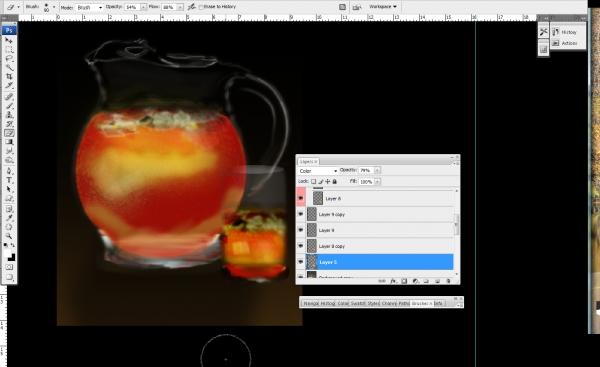The image size is (600, 367).
Task: Toggle visibility eye of Layer 8 copy
Action: pos(301,246)
